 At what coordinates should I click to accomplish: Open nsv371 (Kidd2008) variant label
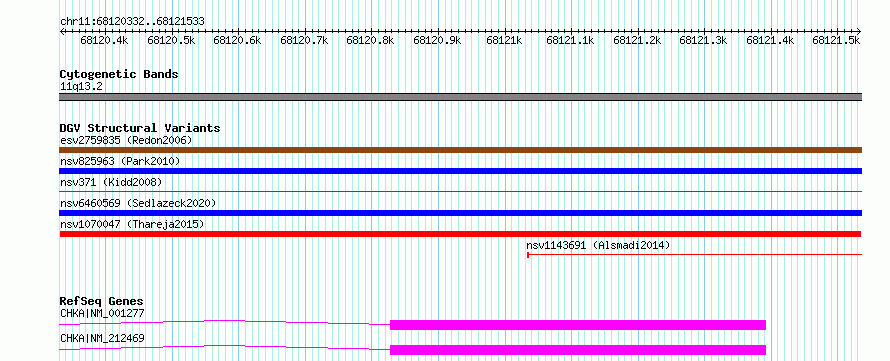111,182
